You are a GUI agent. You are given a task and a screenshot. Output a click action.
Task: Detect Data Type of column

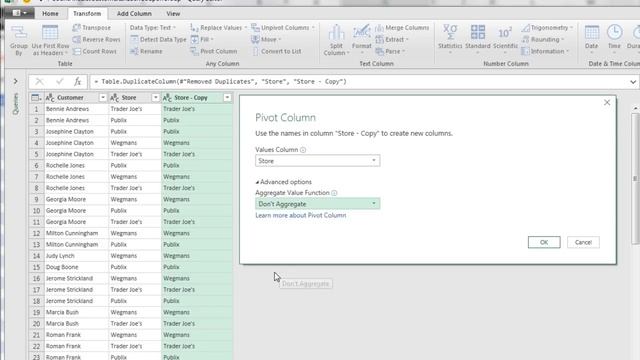pos(158,40)
